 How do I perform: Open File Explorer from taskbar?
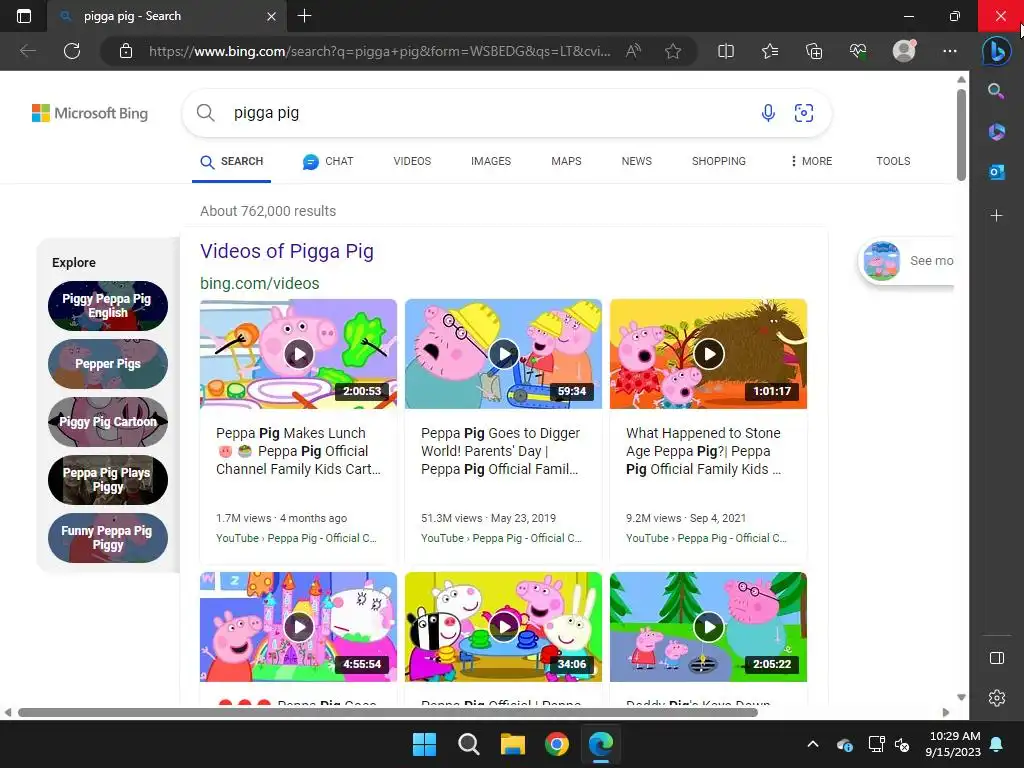[513, 744]
